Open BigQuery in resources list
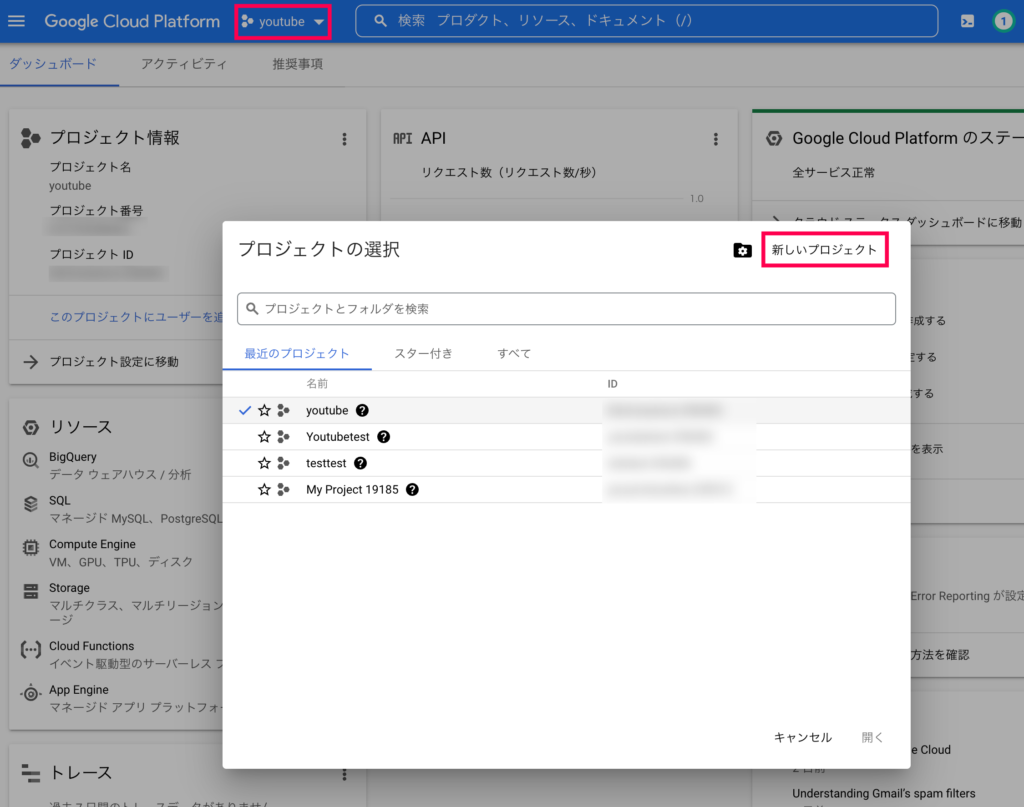 coord(72,457)
